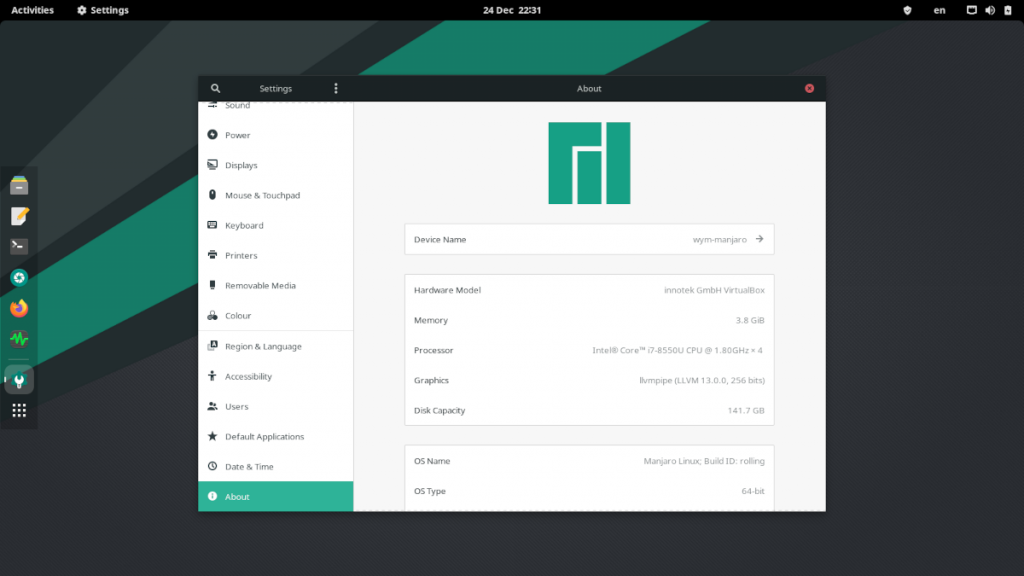Viewport: 1024px width, 576px height.
Task: Open the three-dot menu in Settings
Action: pyautogui.click(x=336, y=88)
